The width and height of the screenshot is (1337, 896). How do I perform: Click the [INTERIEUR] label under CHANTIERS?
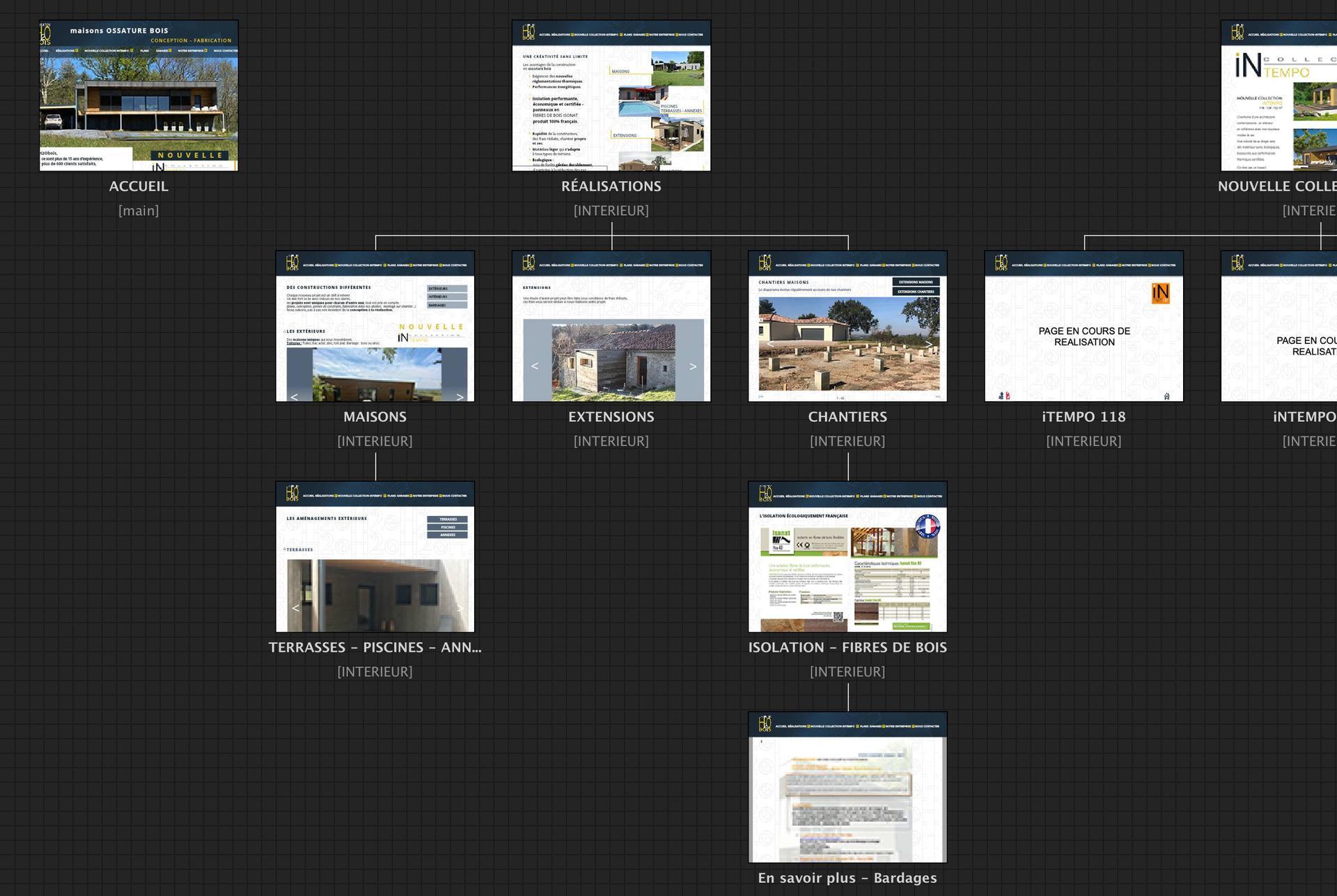(x=847, y=441)
